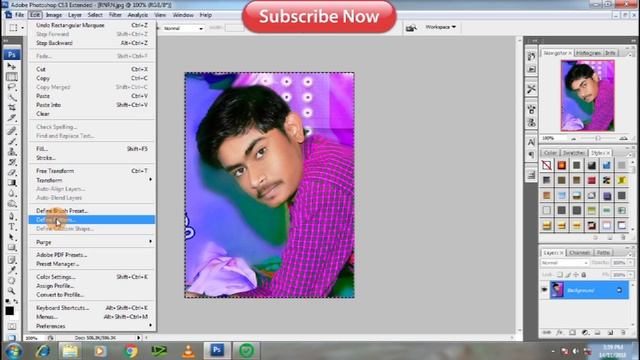Select the Path Selection tool
The width and height of the screenshot is (640, 360).
pyautogui.click(x=11, y=237)
